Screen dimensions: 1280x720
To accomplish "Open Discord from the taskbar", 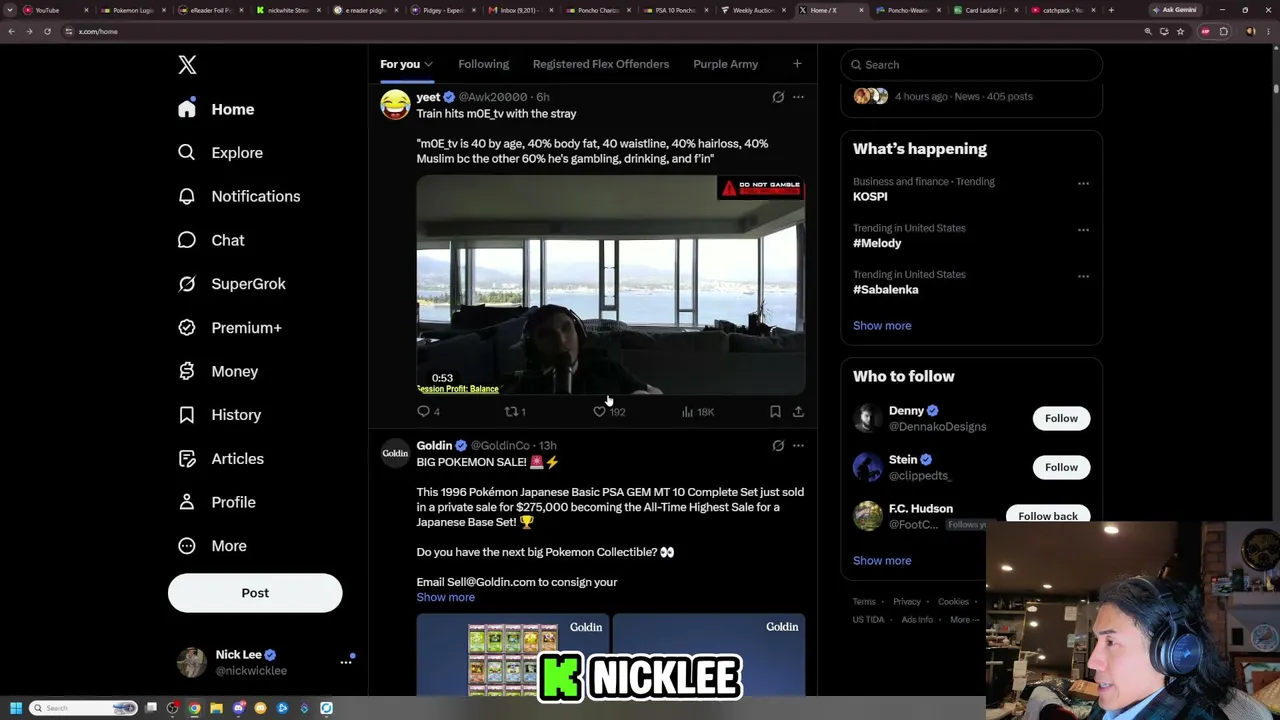I will point(239,708).
